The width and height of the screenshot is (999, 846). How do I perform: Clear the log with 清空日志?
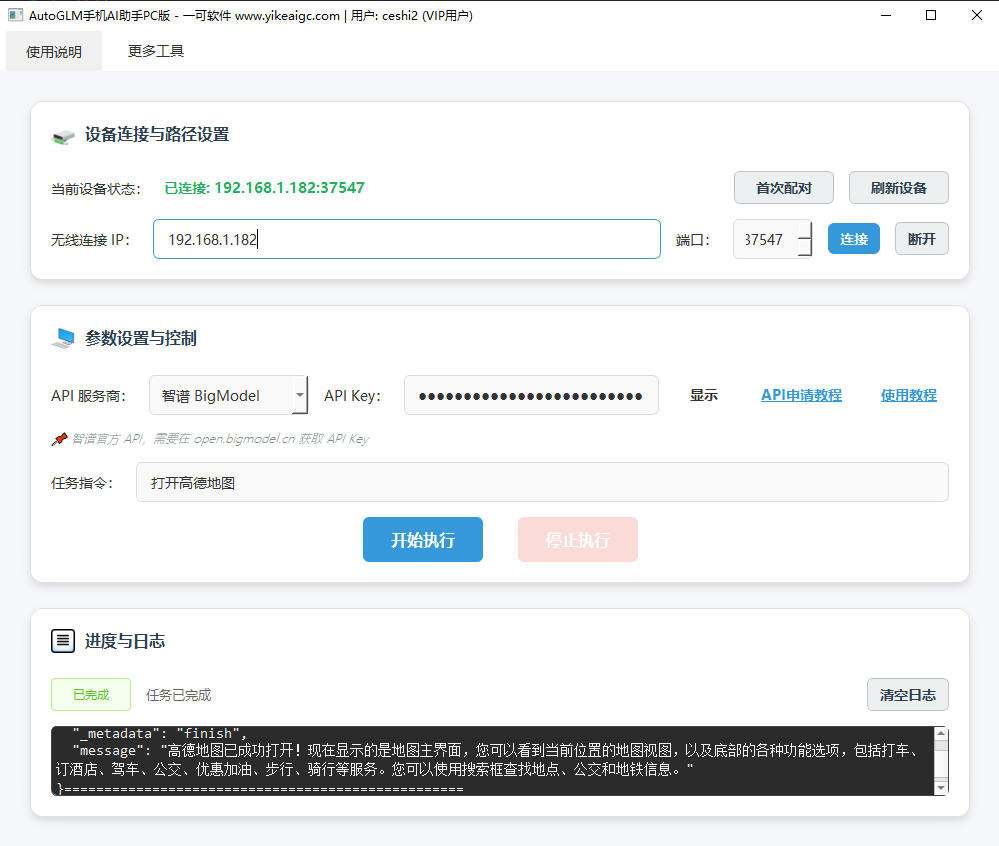click(907, 694)
